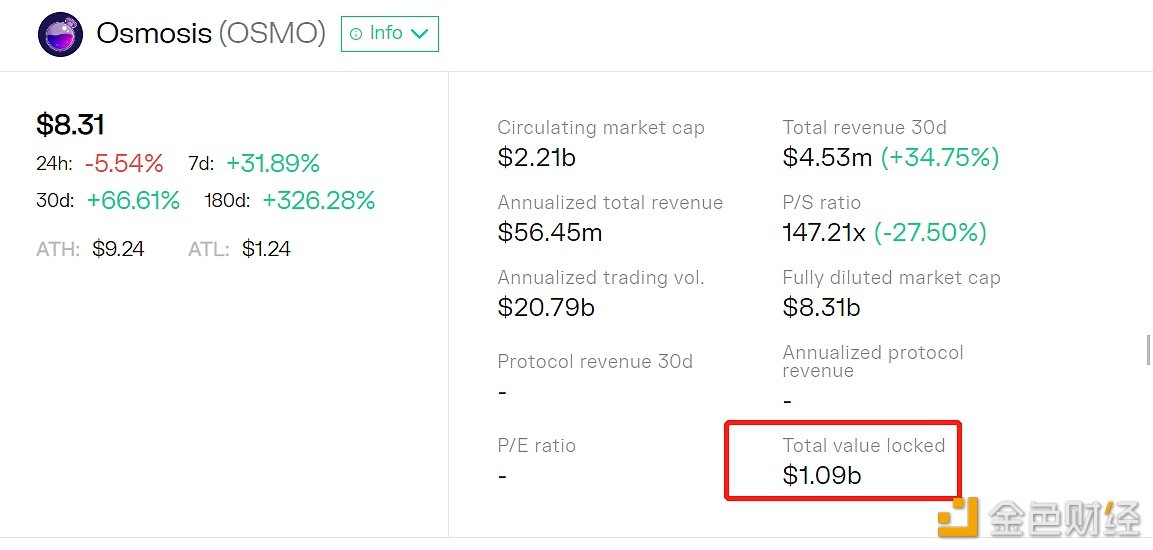Click the 180d change +326.28%
This screenshot has width=1153, height=550.
pos(318,200)
